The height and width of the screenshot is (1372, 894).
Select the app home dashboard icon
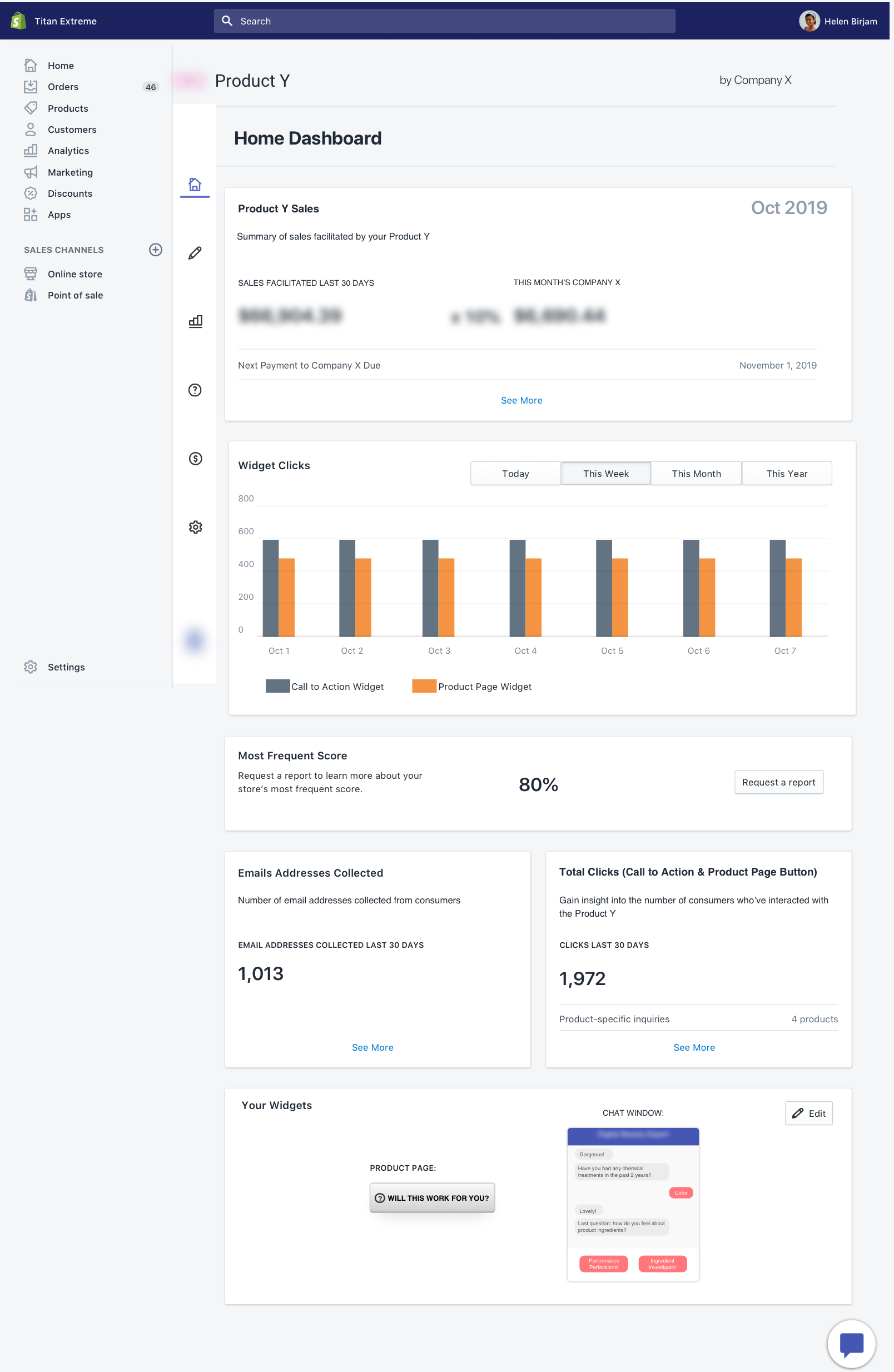[195, 185]
